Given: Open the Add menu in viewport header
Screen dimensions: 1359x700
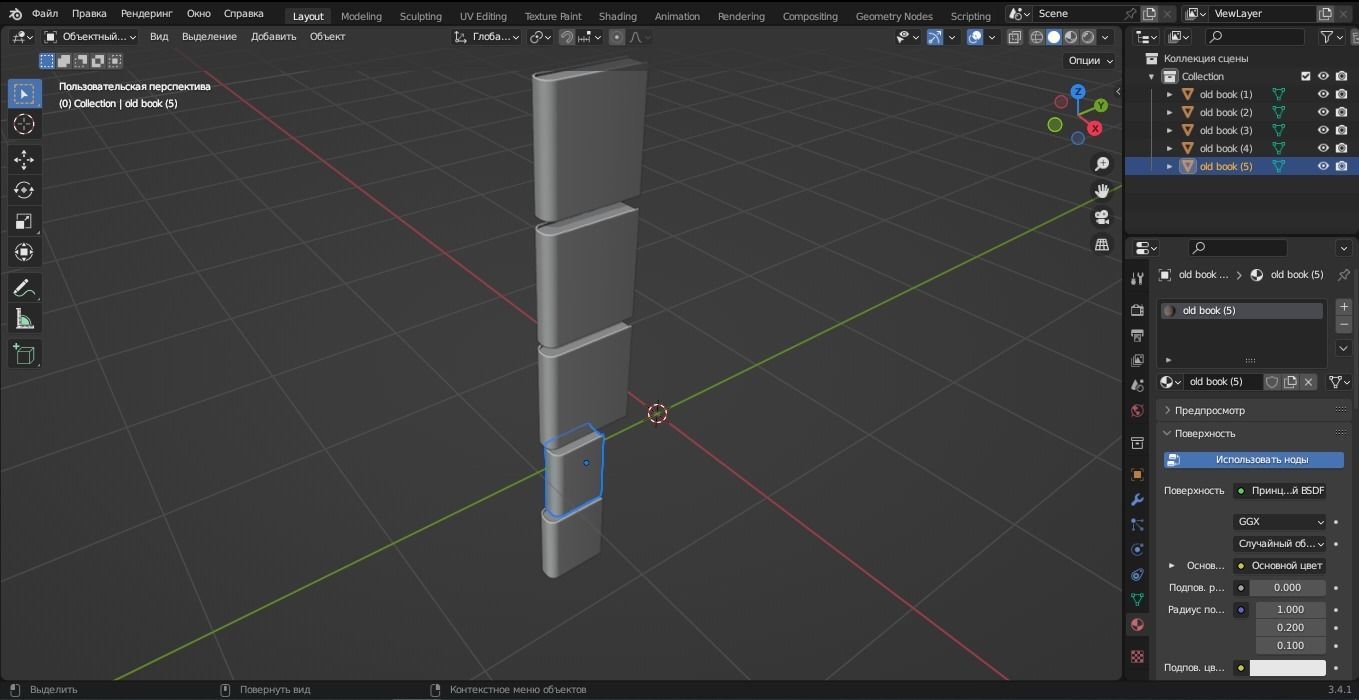Looking at the screenshot, I should click(273, 37).
